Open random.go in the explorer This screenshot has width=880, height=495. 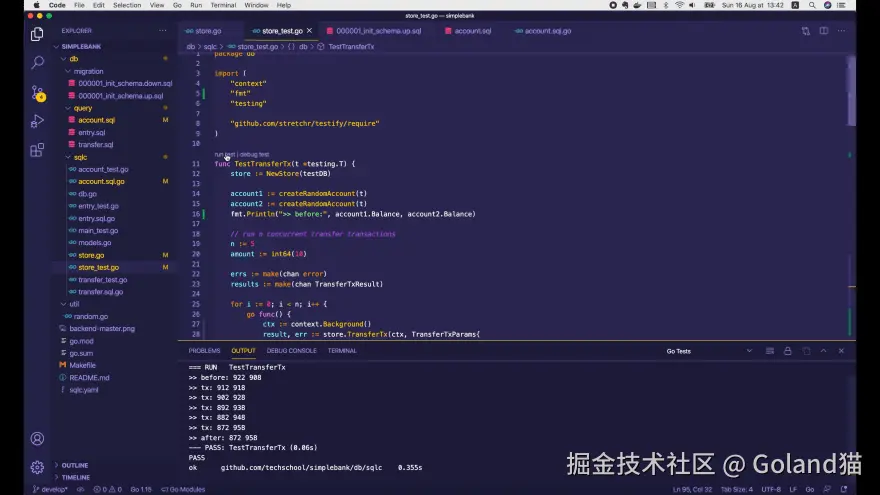[x=90, y=317]
